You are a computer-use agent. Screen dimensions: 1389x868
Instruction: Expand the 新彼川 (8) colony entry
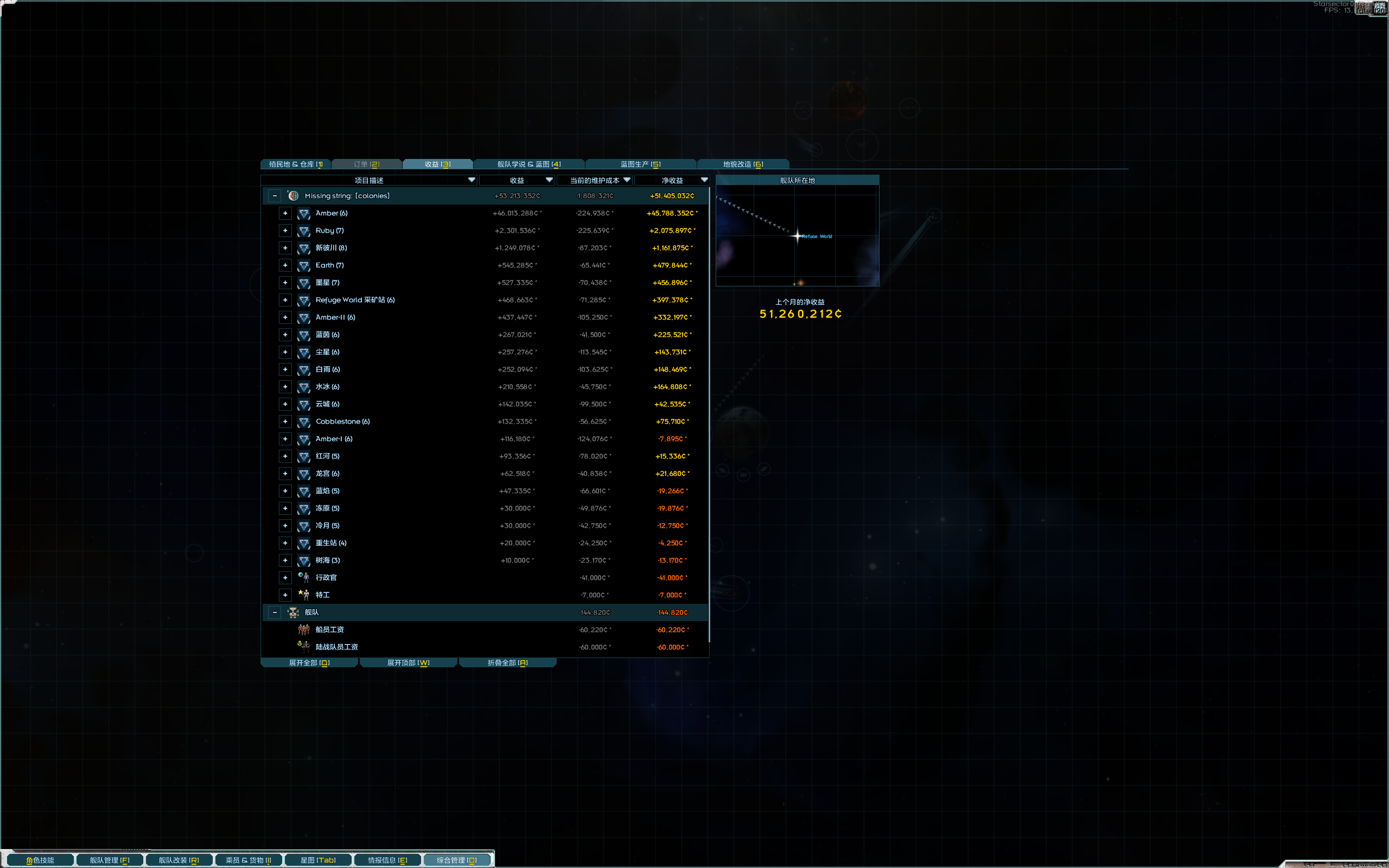(x=285, y=248)
